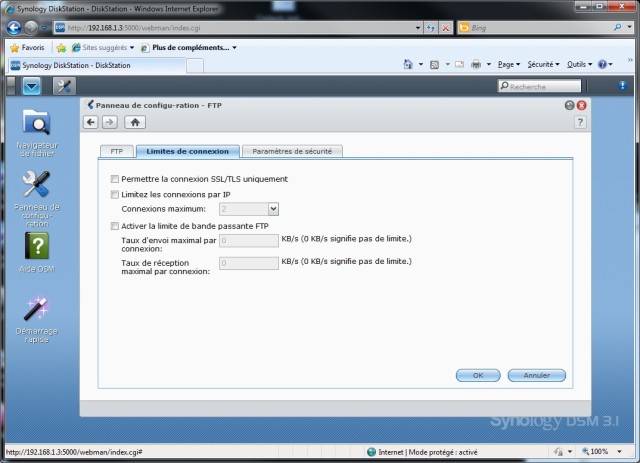
Task: Open help for the FTP panel
Action: (x=580, y=122)
